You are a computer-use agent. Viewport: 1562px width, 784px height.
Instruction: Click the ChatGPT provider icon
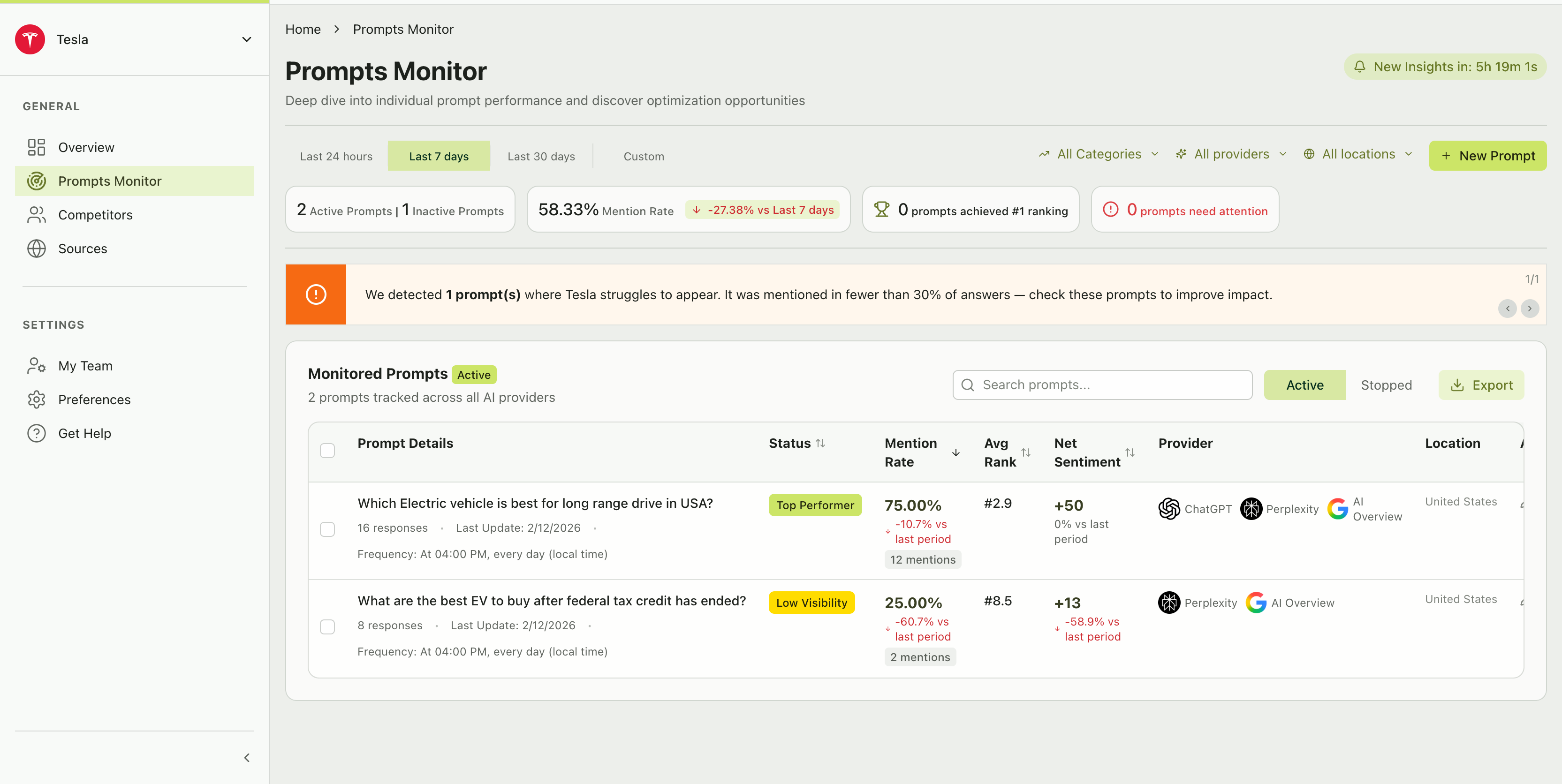1168,509
